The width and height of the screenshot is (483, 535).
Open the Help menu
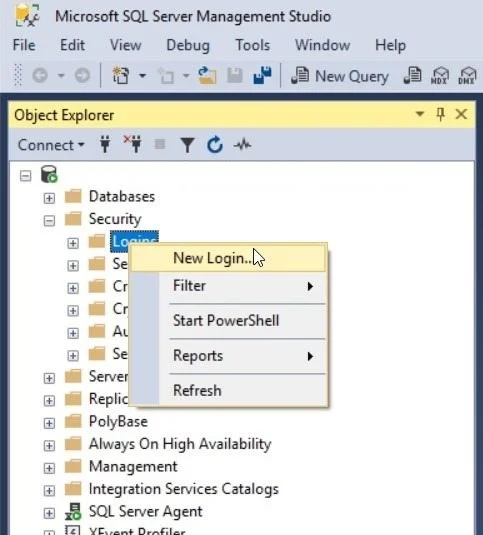391,46
